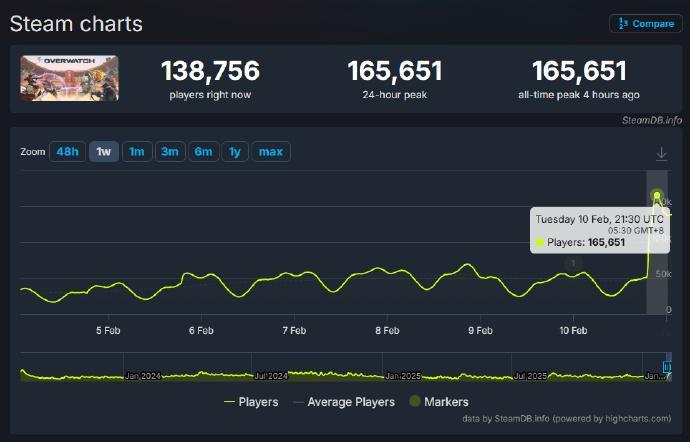Click the 5 Feb axis label
Viewport: 690px width, 442px height.
tap(108, 331)
